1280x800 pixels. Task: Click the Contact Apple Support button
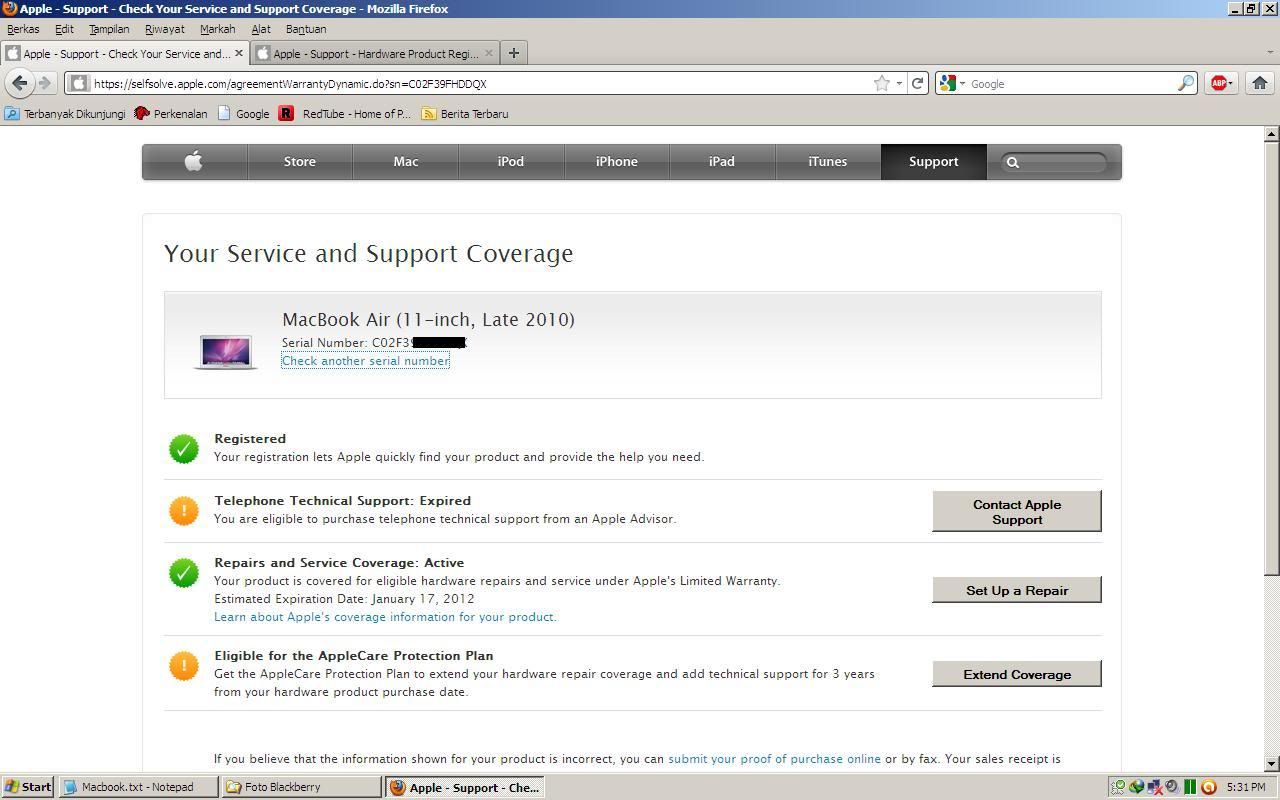1017,511
